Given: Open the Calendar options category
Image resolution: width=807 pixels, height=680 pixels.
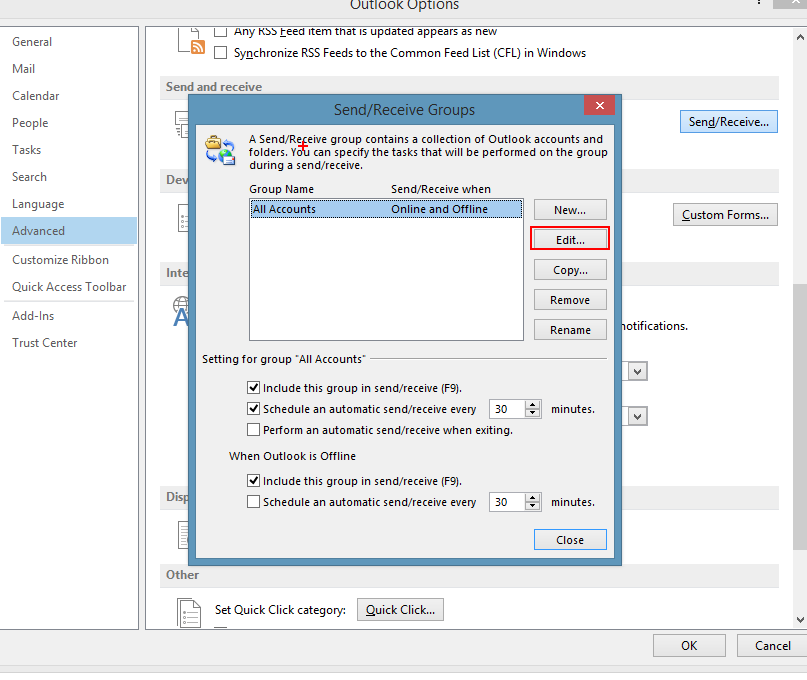Looking at the screenshot, I should click(x=69, y=96).
